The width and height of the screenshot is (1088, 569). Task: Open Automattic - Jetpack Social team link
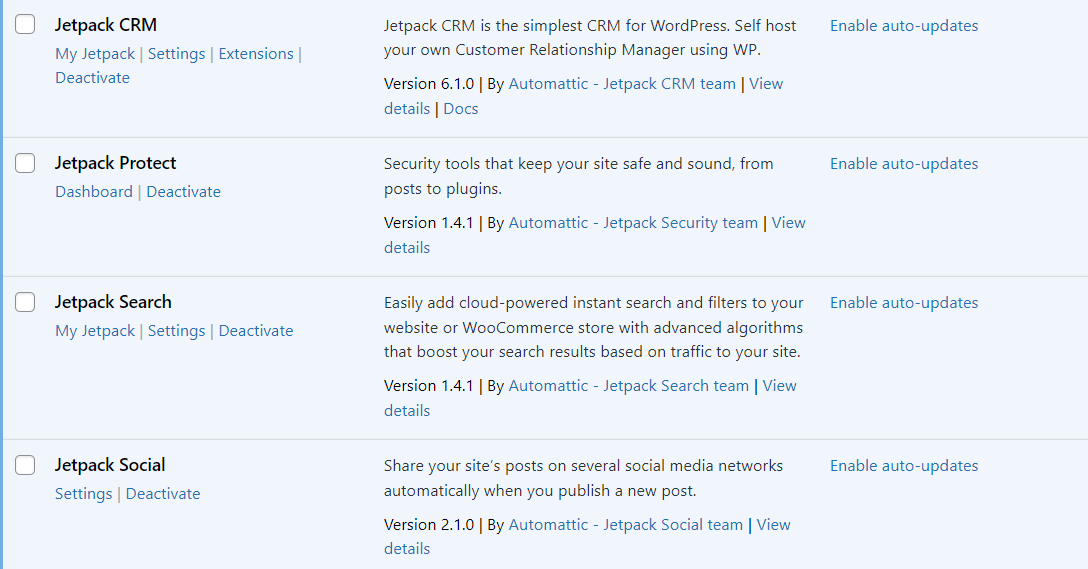click(x=625, y=525)
